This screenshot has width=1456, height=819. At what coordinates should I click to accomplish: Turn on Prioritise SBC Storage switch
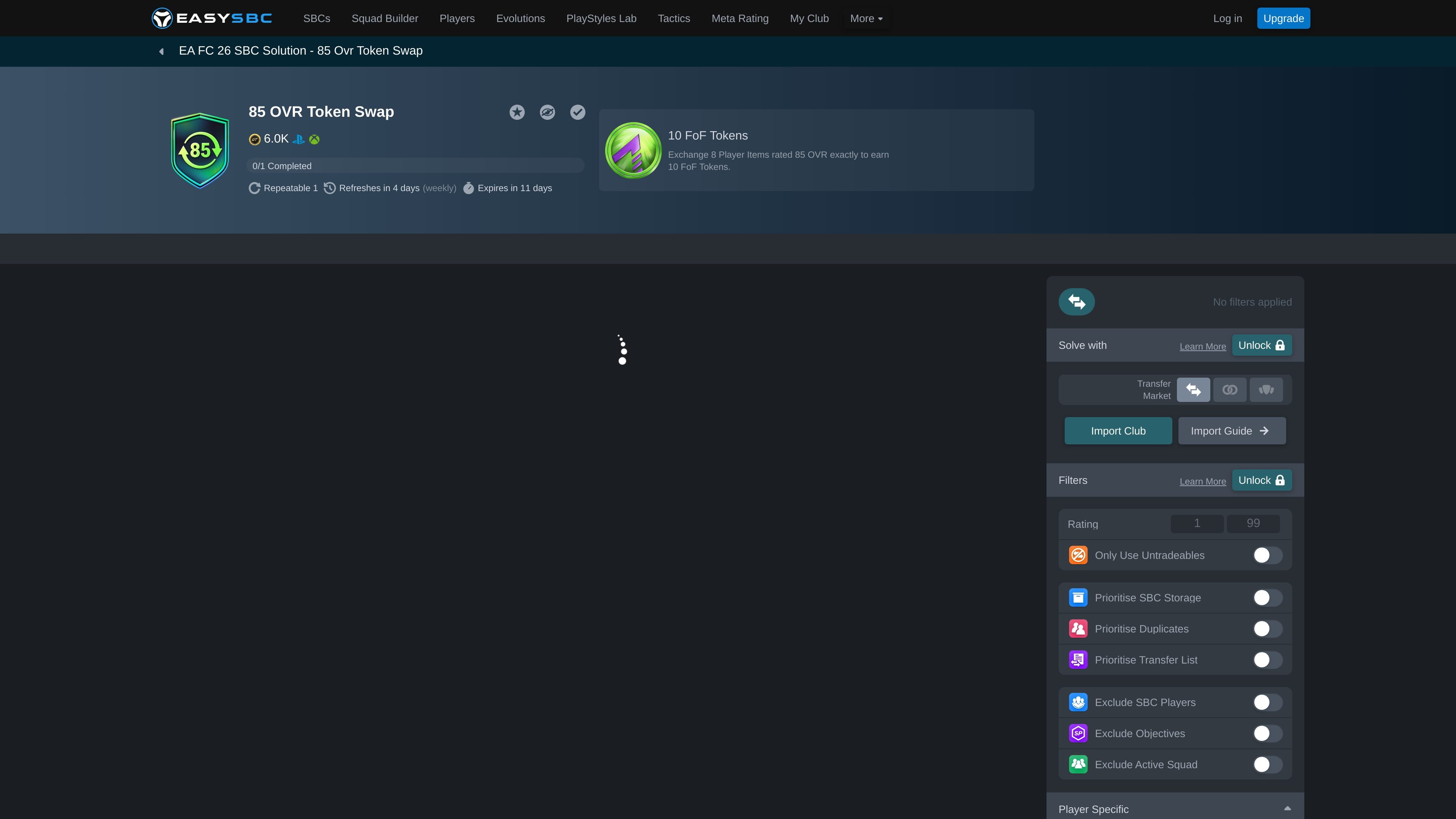pyautogui.click(x=1267, y=598)
